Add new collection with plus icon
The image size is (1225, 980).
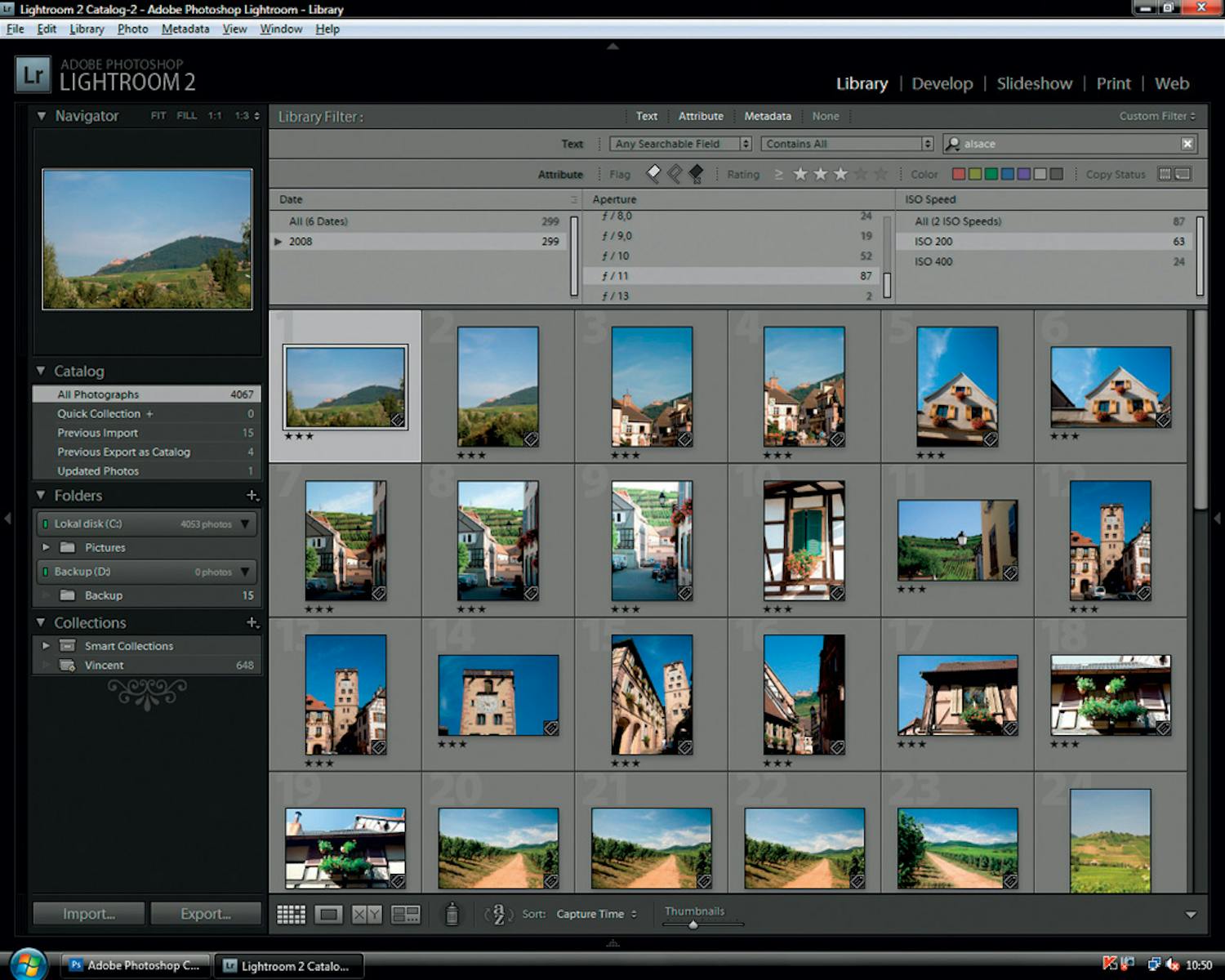[252, 623]
